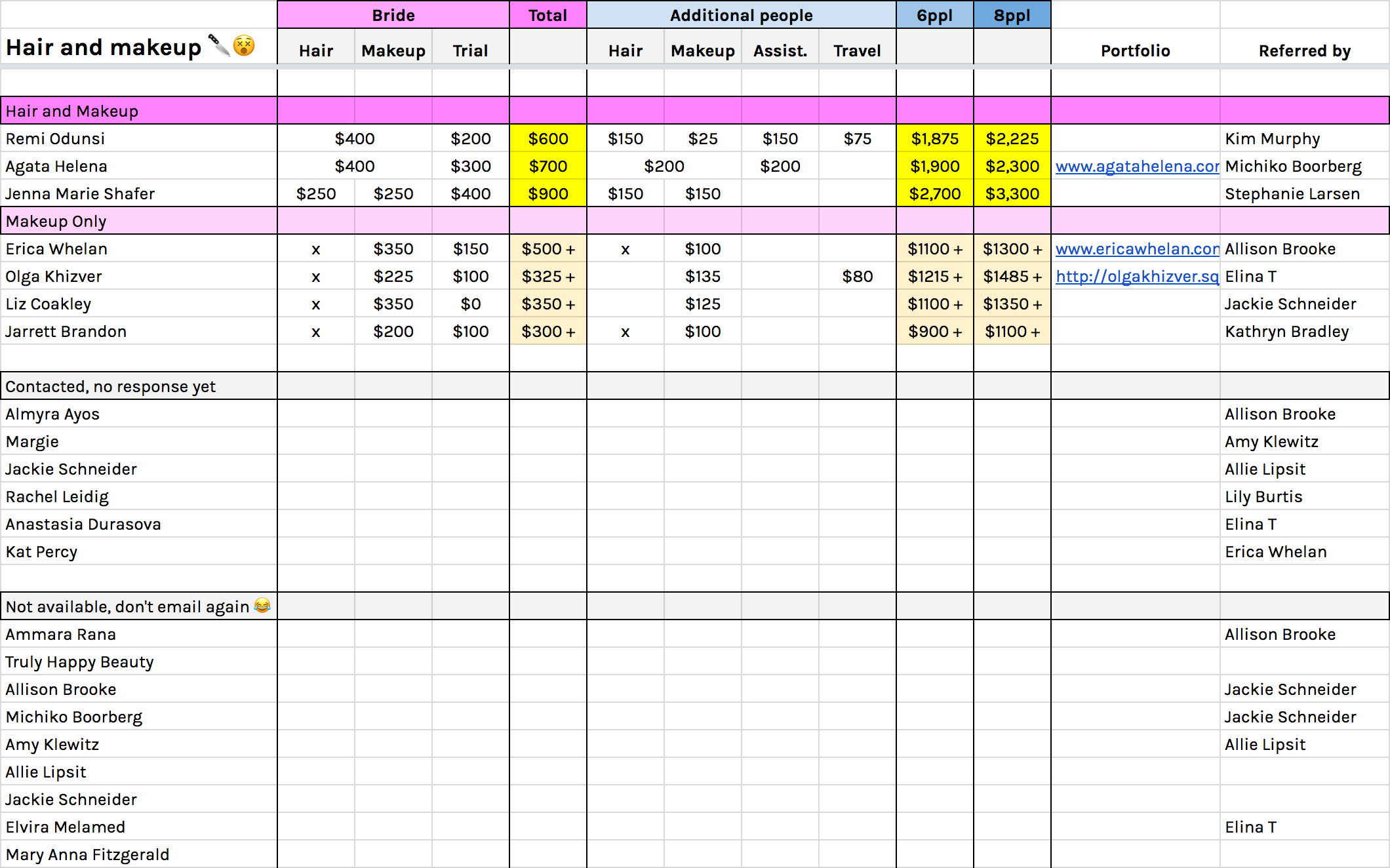Select the Mary Anna Fitzgerald name cell

point(138,855)
